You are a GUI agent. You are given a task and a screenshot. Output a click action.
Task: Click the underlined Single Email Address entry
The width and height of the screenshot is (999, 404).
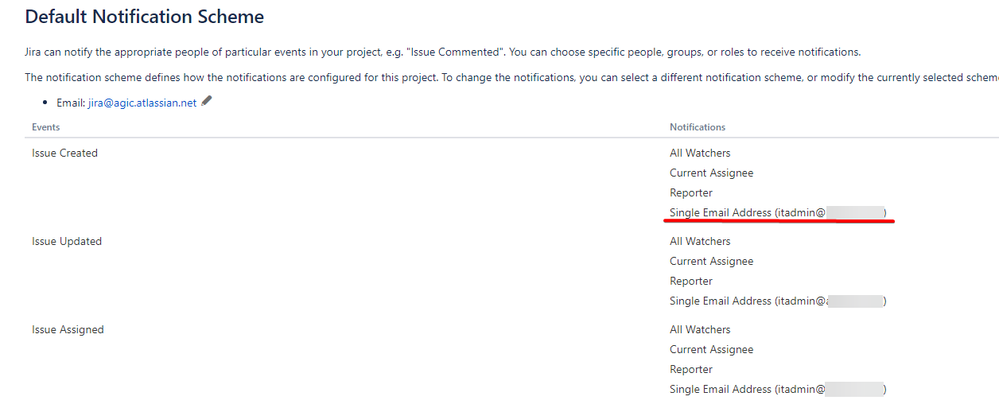(777, 212)
